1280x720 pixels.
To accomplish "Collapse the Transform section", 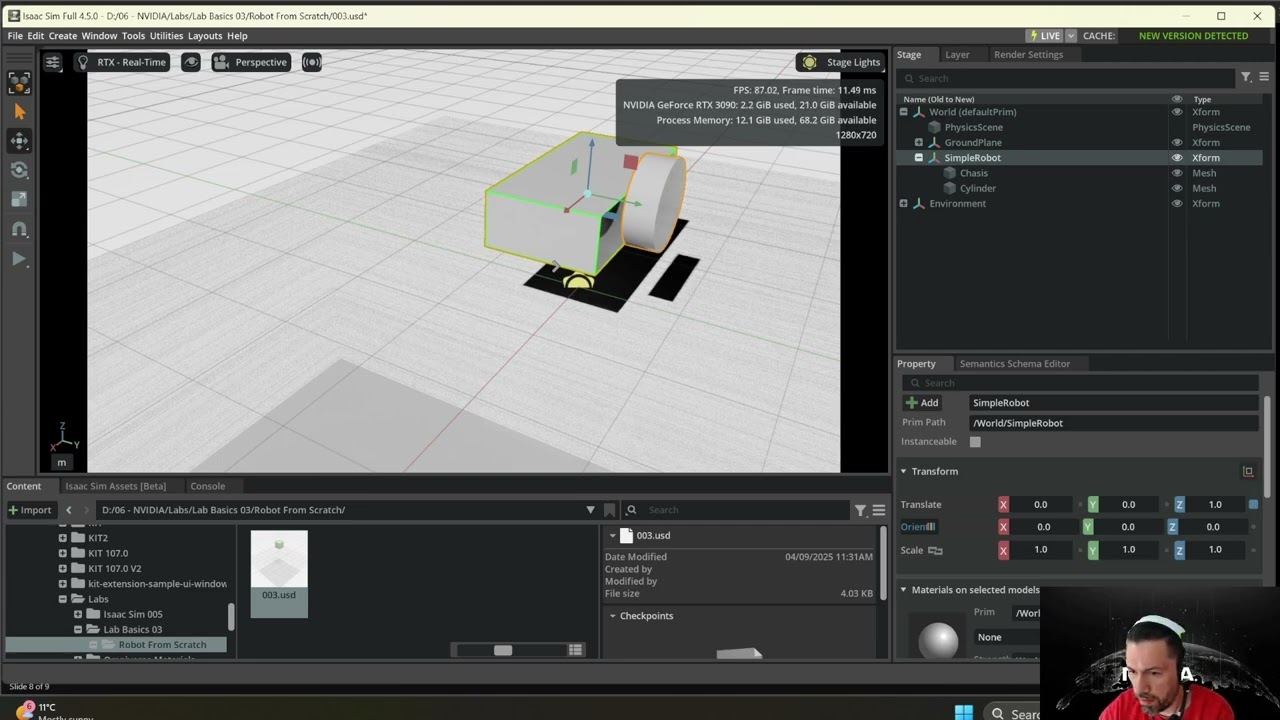I will [x=903, y=471].
